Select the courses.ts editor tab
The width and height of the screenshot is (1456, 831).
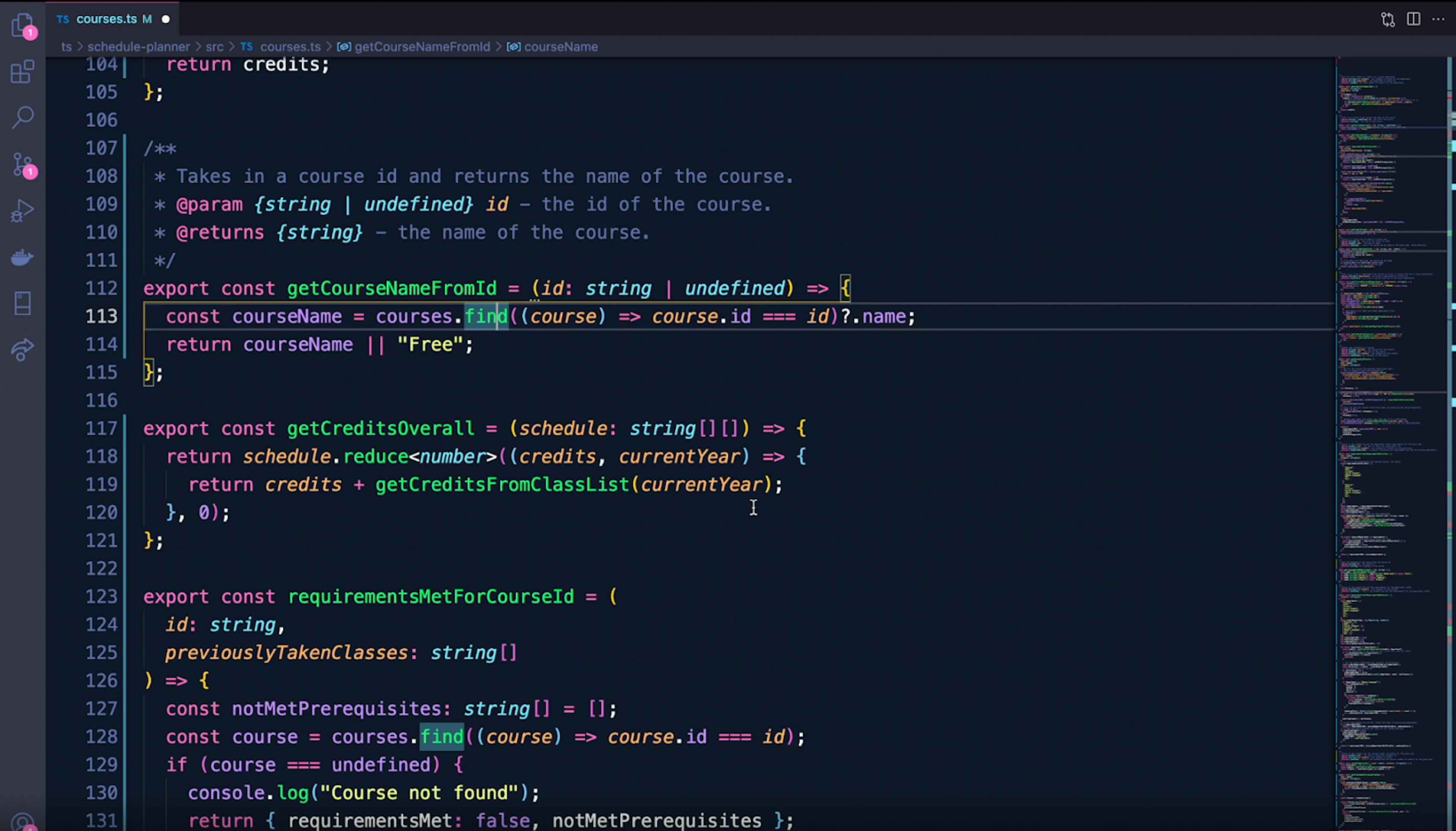coord(112,19)
